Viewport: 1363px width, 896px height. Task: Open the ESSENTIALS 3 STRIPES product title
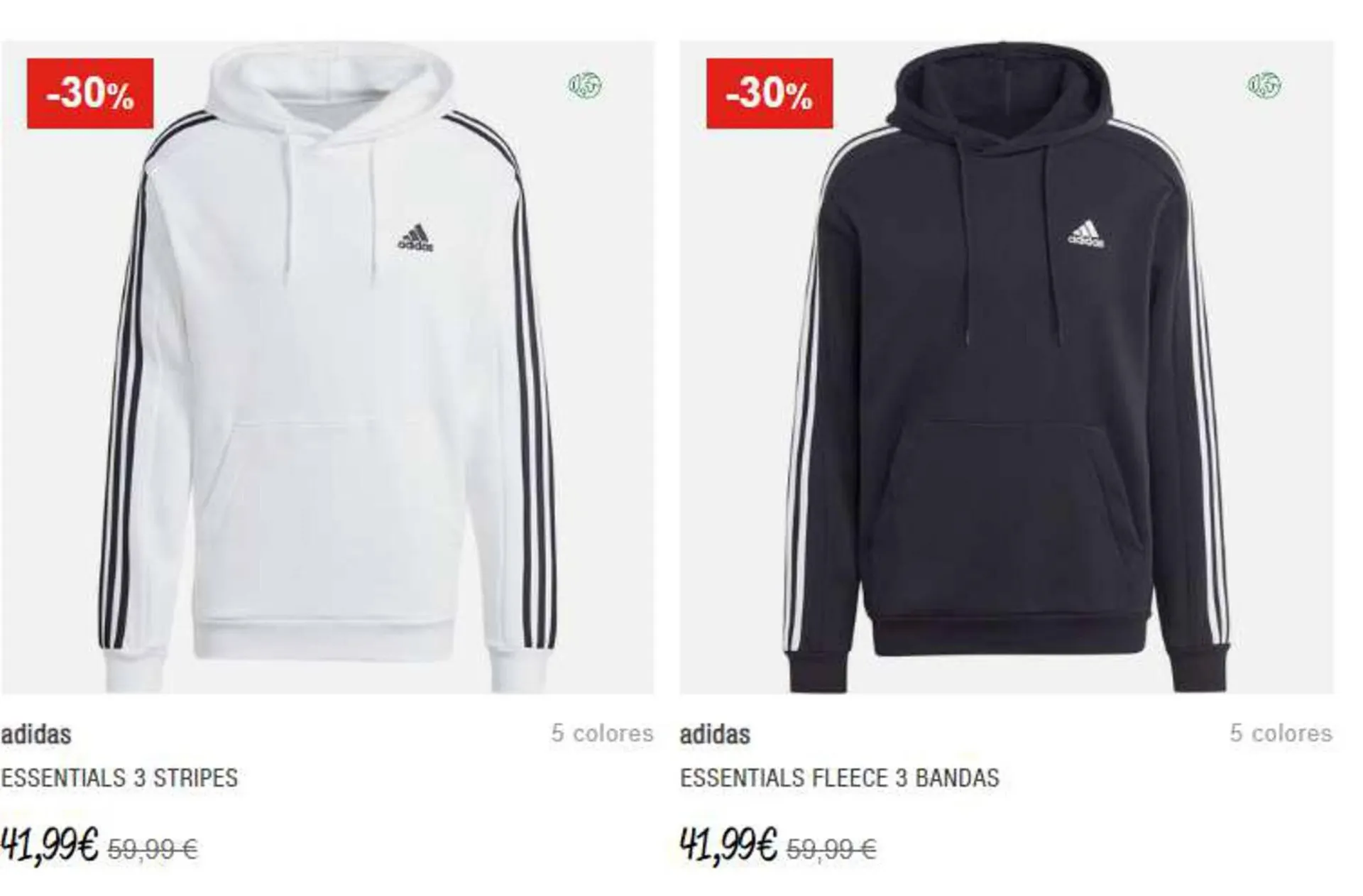coord(119,778)
